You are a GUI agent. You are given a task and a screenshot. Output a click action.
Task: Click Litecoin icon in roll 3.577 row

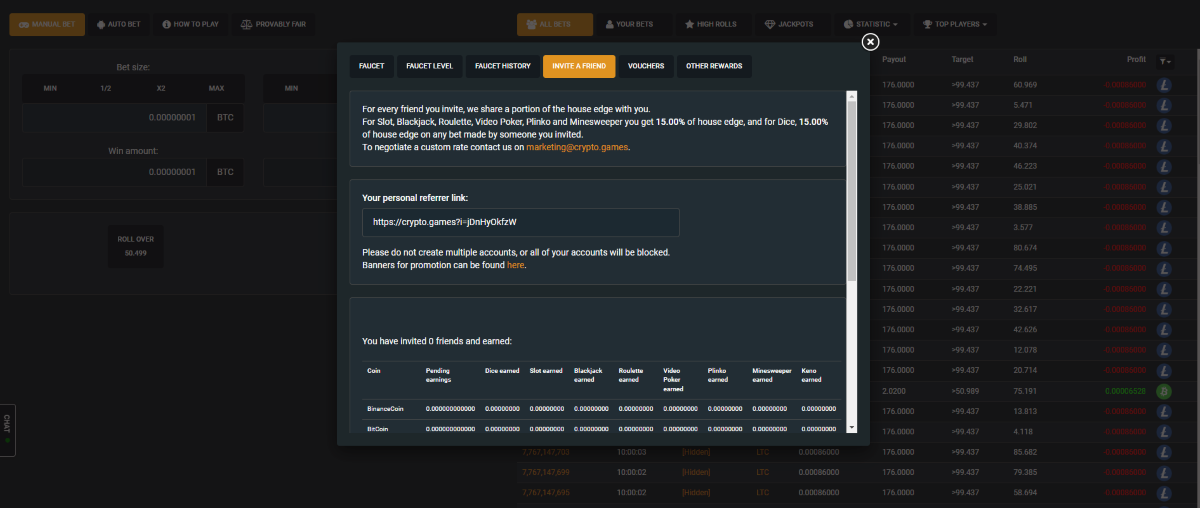click(x=1164, y=228)
